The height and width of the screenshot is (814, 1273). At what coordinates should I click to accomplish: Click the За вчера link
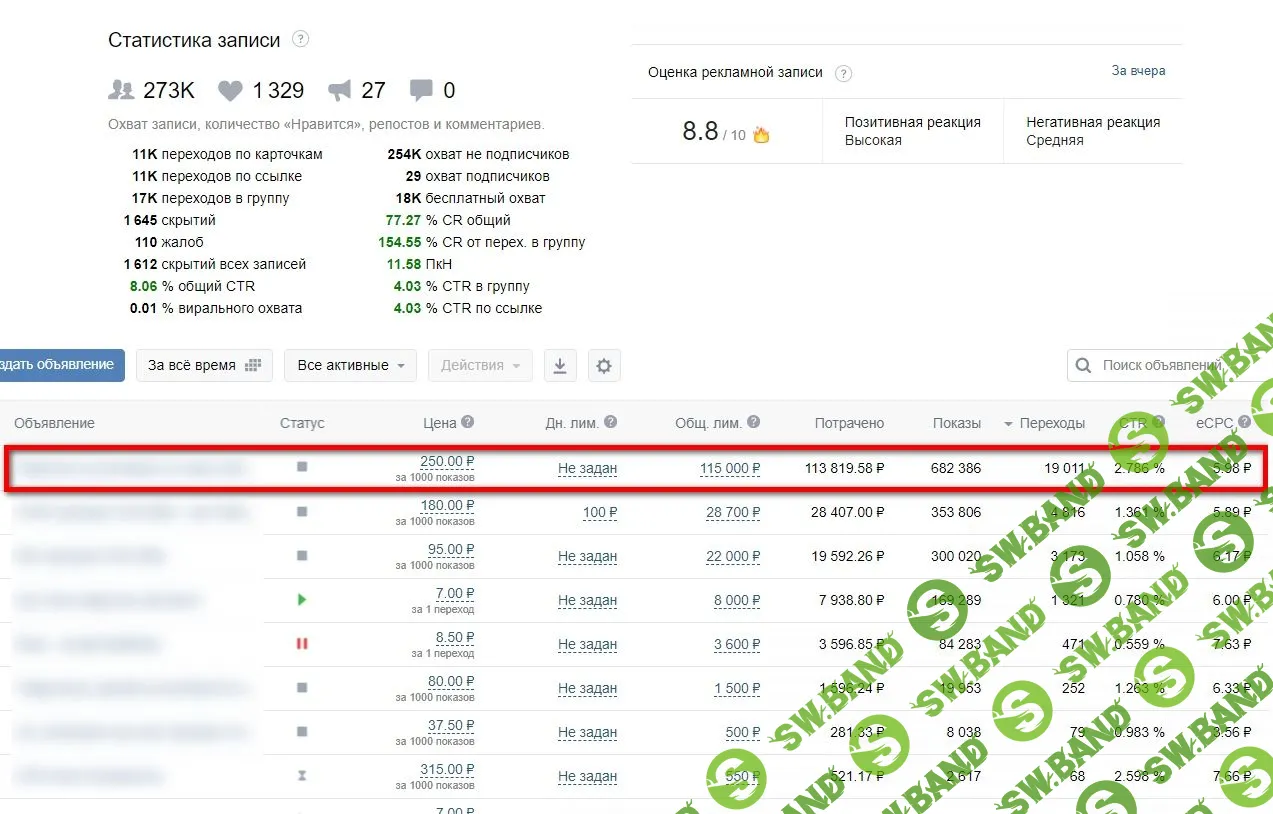pyautogui.click(x=1138, y=71)
